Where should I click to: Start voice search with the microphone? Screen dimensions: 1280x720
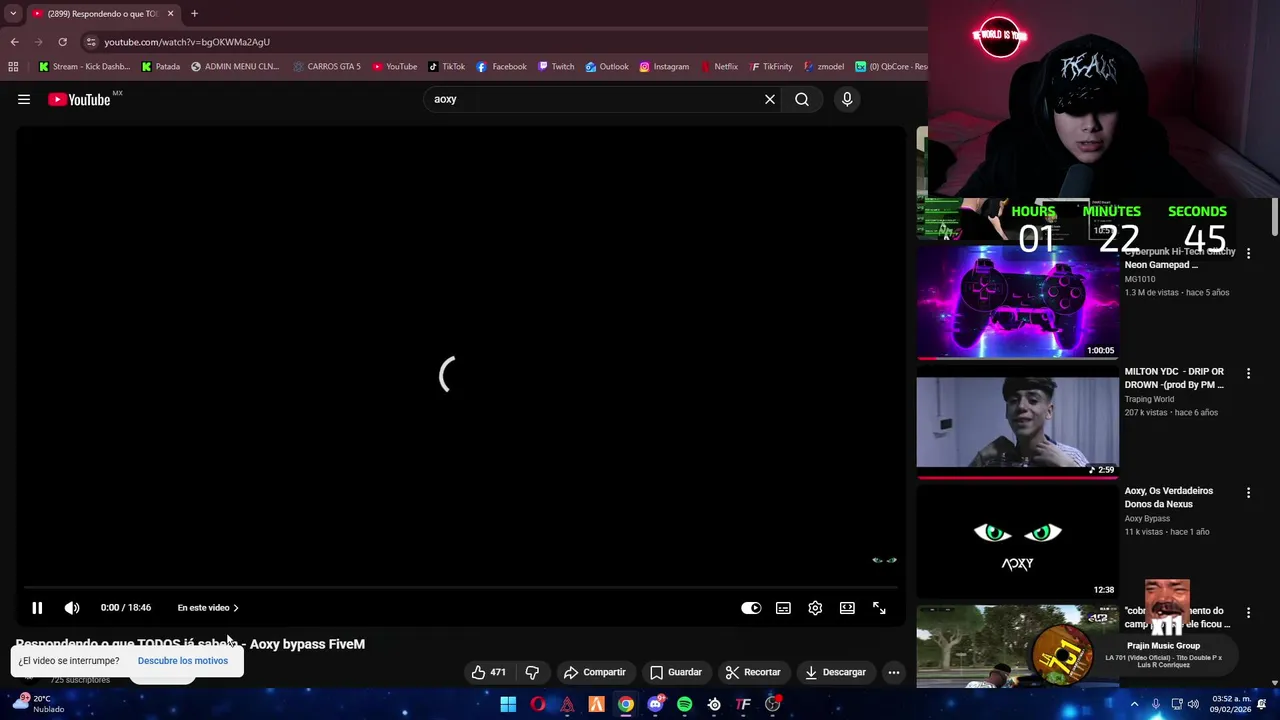(847, 99)
